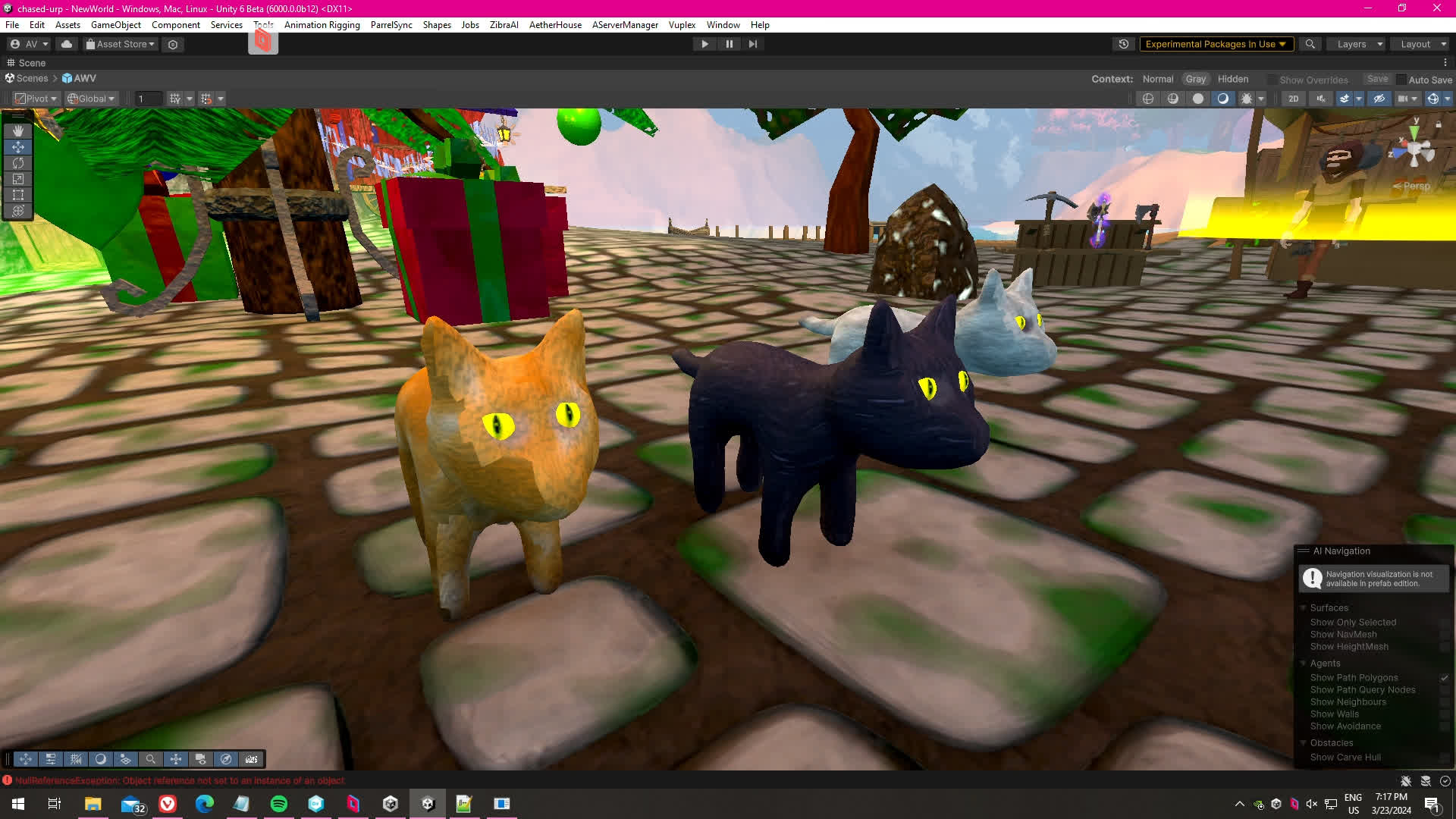
Task: Uncheck Show Path Polygons
Action: pyautogui.click(x=1445, y=678)
